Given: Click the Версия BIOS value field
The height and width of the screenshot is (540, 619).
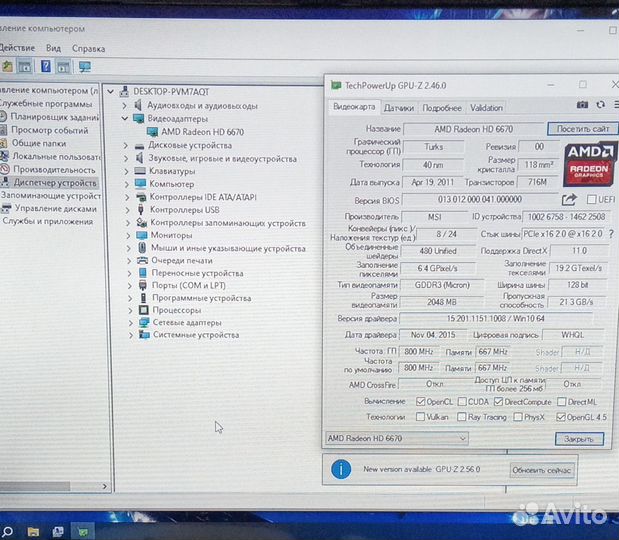Looking at the screenshot, I should click(480, 200).
